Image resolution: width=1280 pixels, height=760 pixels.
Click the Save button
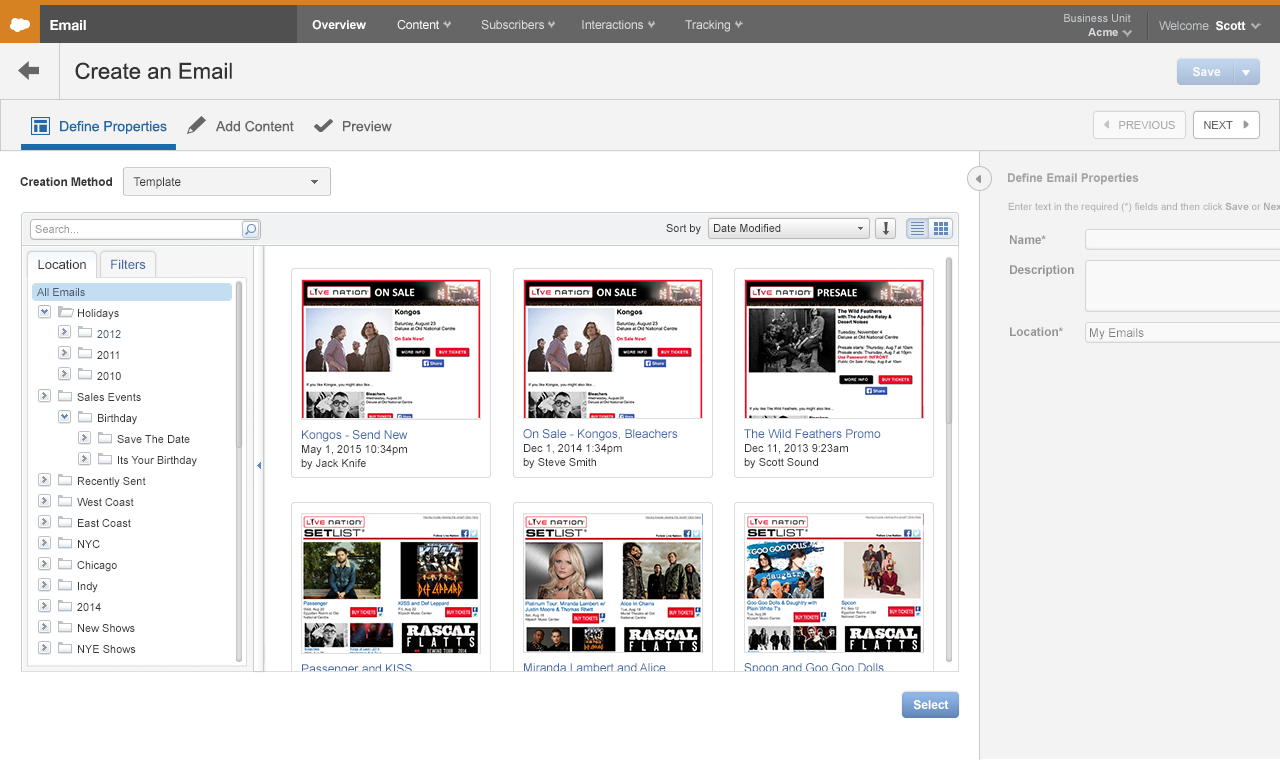click(x=1206, y=72)
